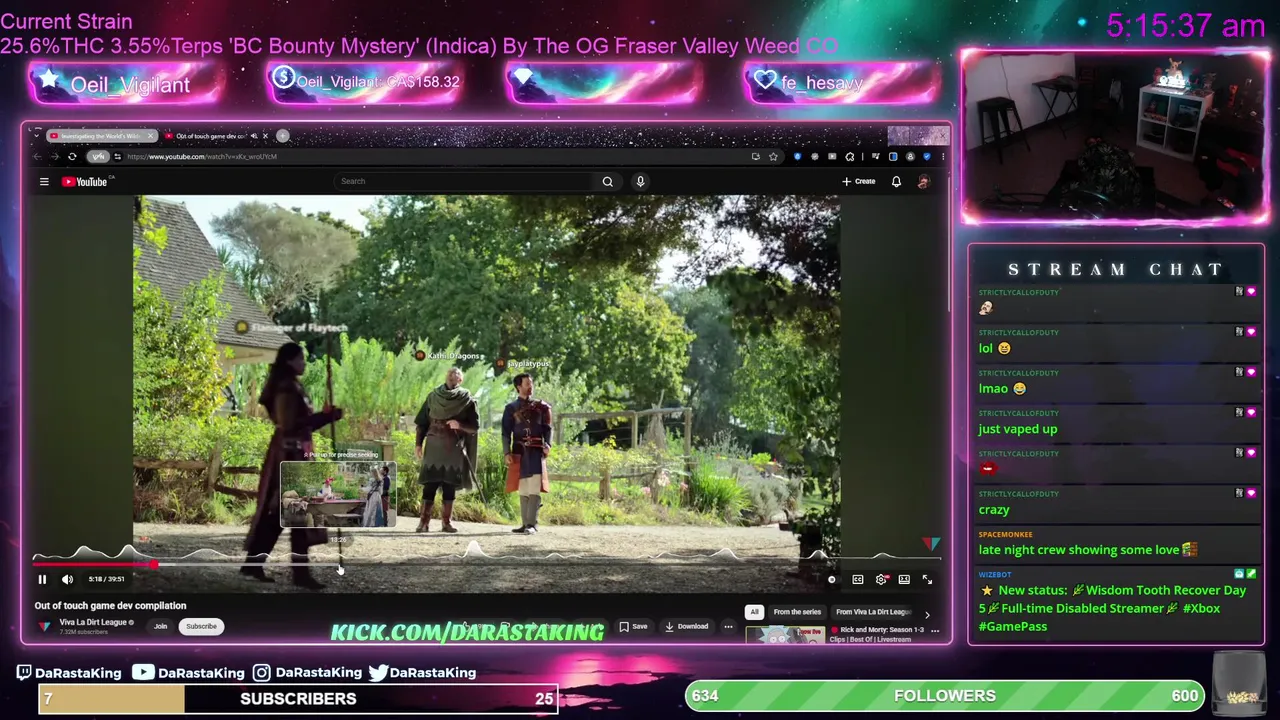Pause the YouTube video
1280x720 pixels.
[42, 579]
